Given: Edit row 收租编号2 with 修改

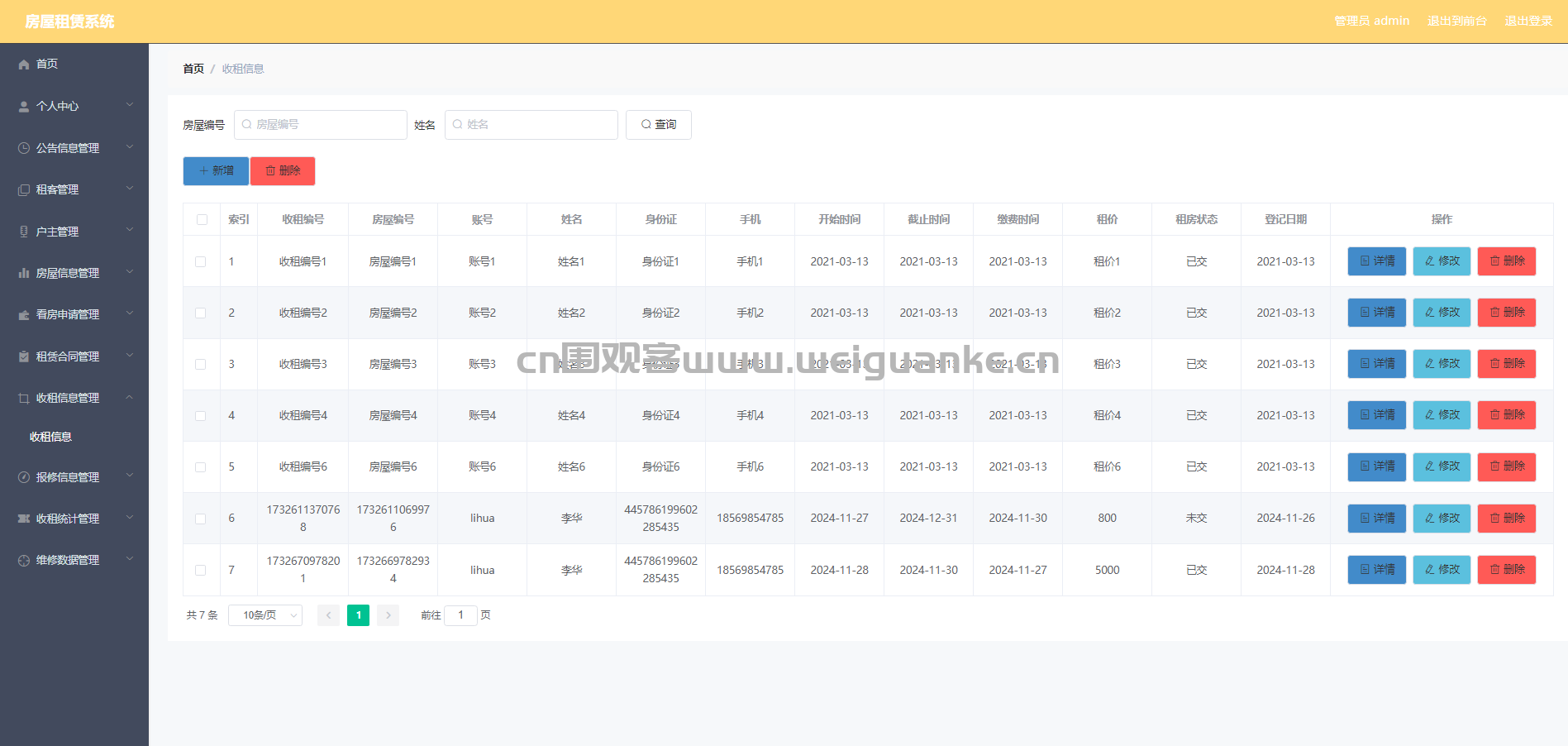Looking at the screenshot, I should (1442, 313).
